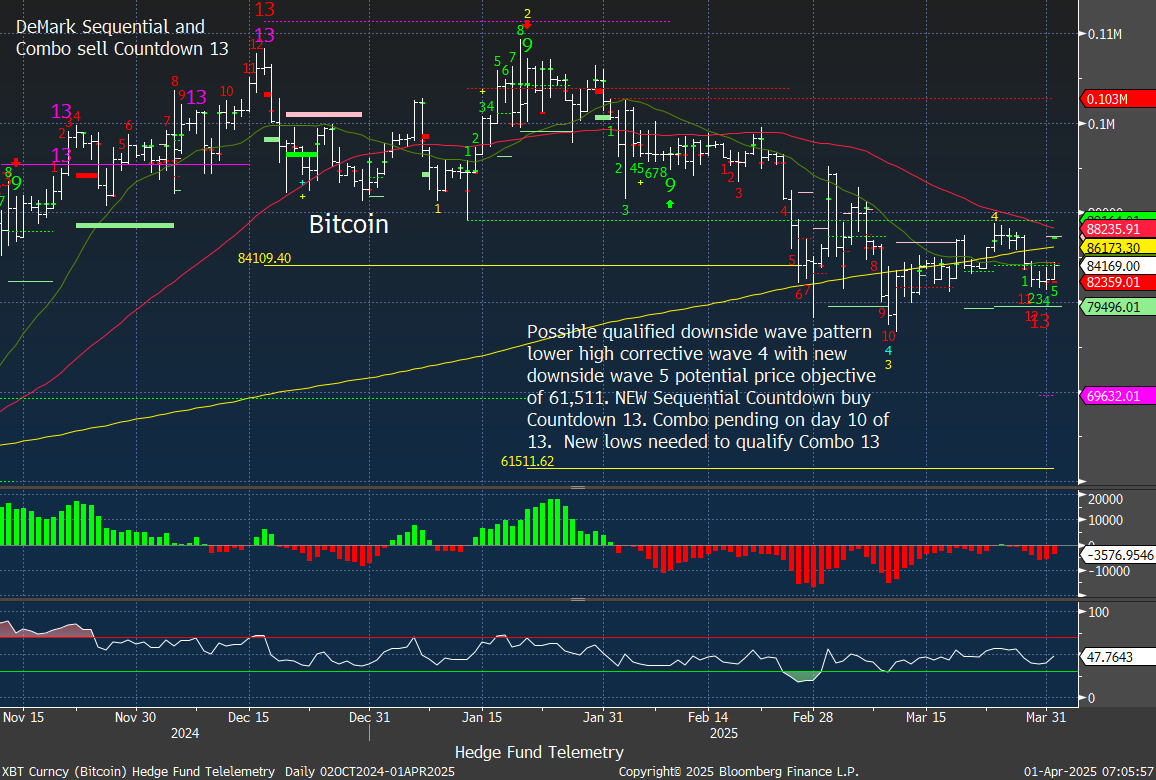1156x780 pixels.
Task: Click the Nov 15 date label
Action: pyautogui.click(x=22, y=717)
